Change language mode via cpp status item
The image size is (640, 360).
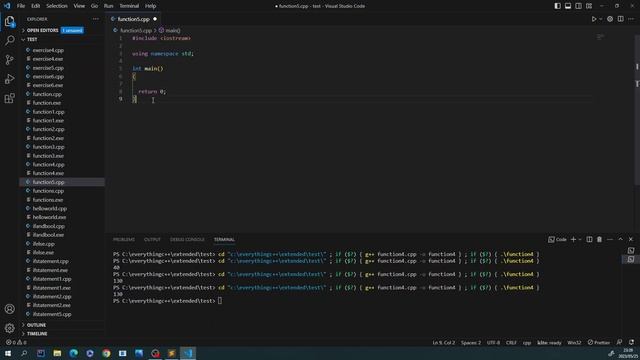coord(527,342)
